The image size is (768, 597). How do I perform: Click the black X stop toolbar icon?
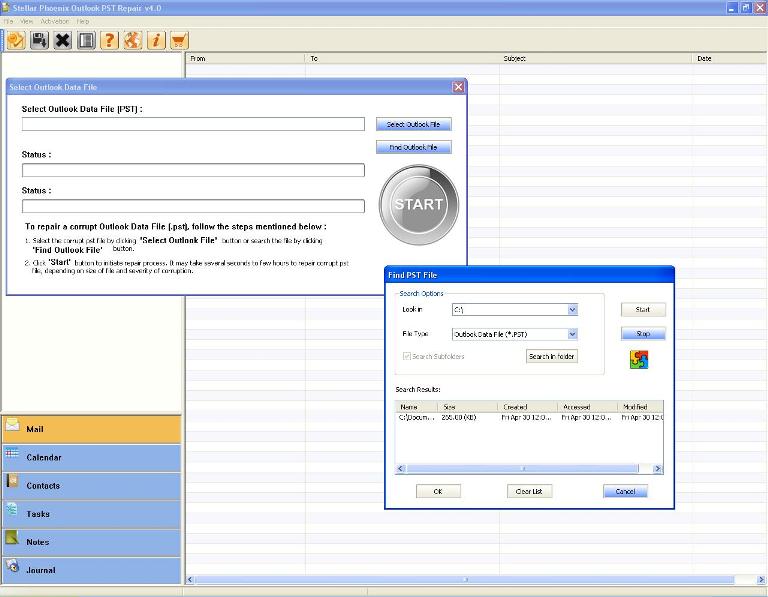62,40
